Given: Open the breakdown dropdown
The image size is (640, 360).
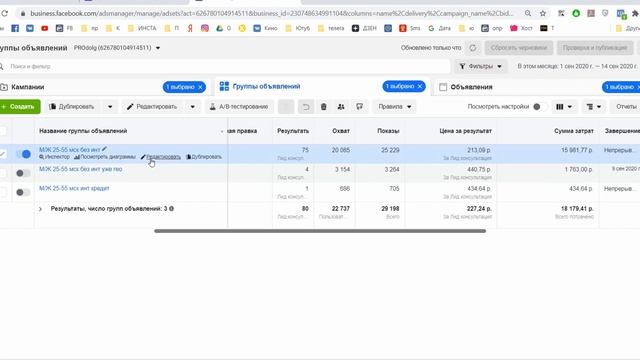Looking at the screenshot, I should [x=594, y=107].
